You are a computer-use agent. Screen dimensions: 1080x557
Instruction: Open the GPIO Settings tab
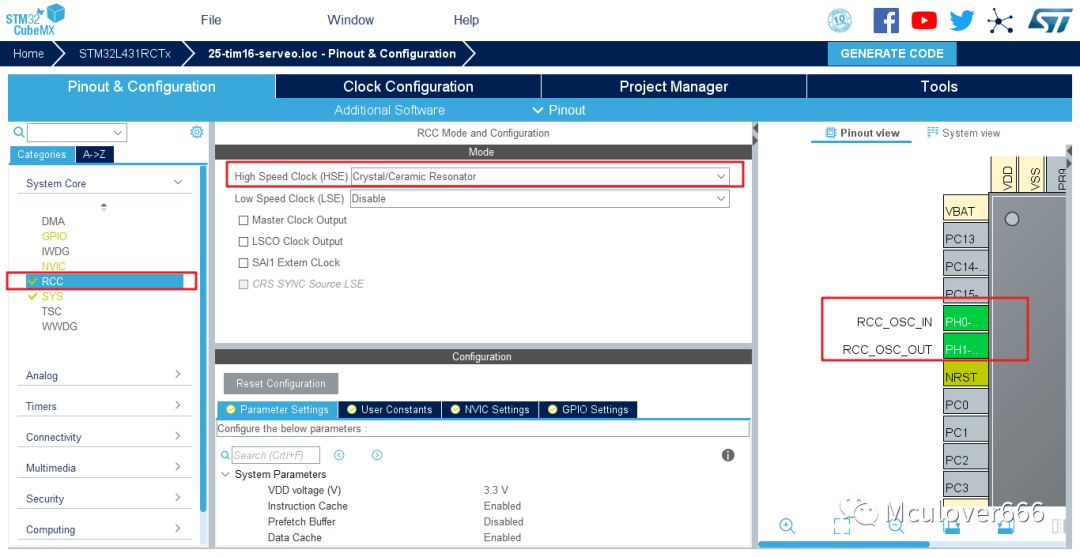point(588,410)
